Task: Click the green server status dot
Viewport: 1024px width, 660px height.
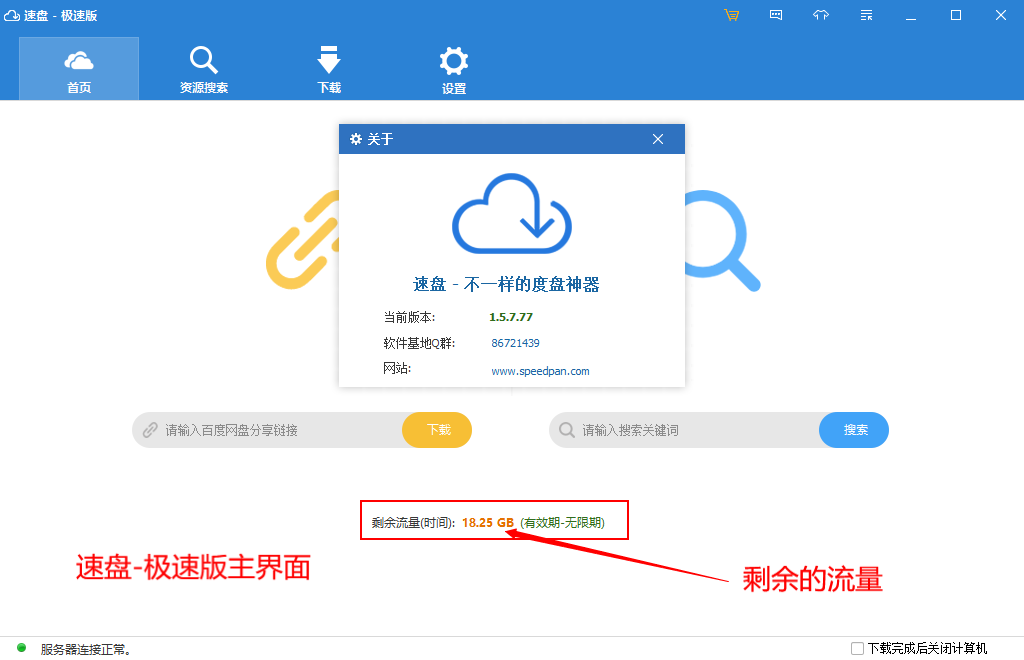Action: pos(22,648)
